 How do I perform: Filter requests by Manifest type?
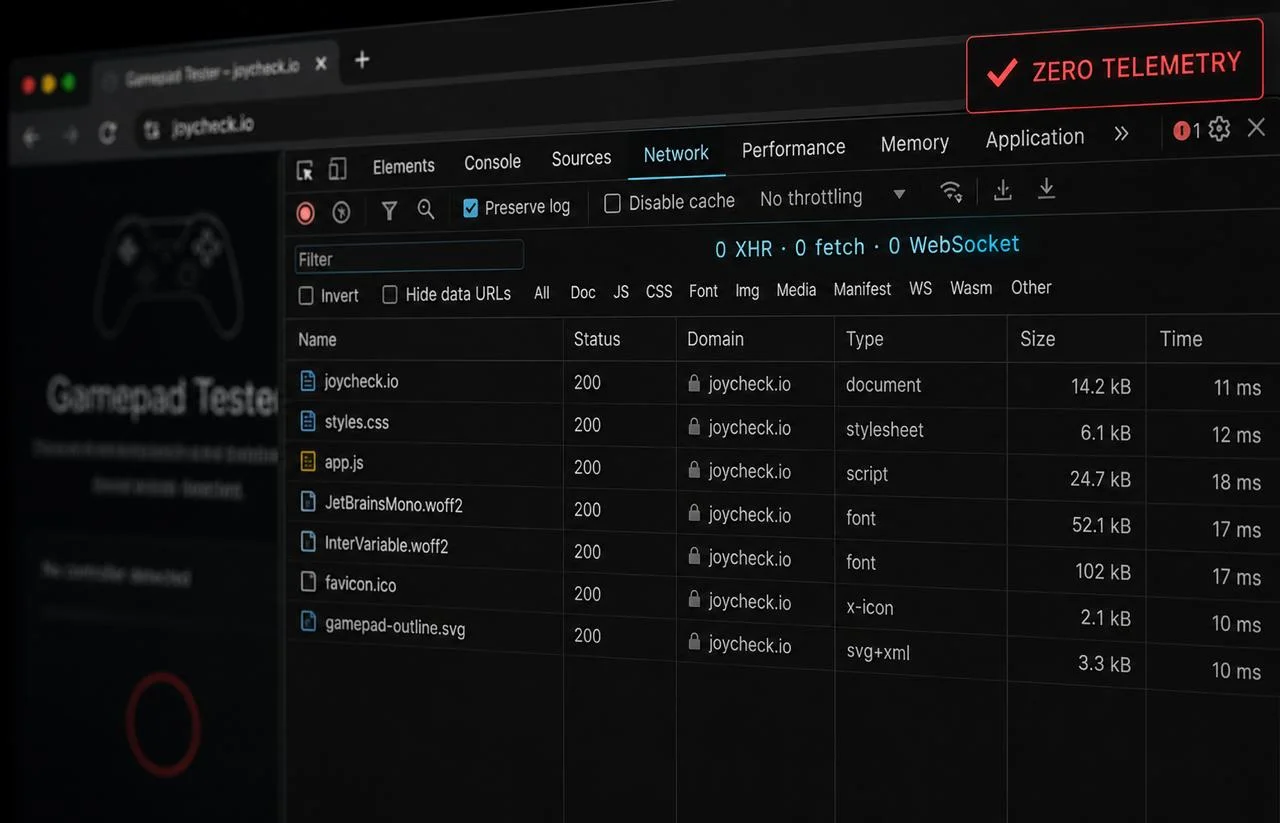[862, 289]
